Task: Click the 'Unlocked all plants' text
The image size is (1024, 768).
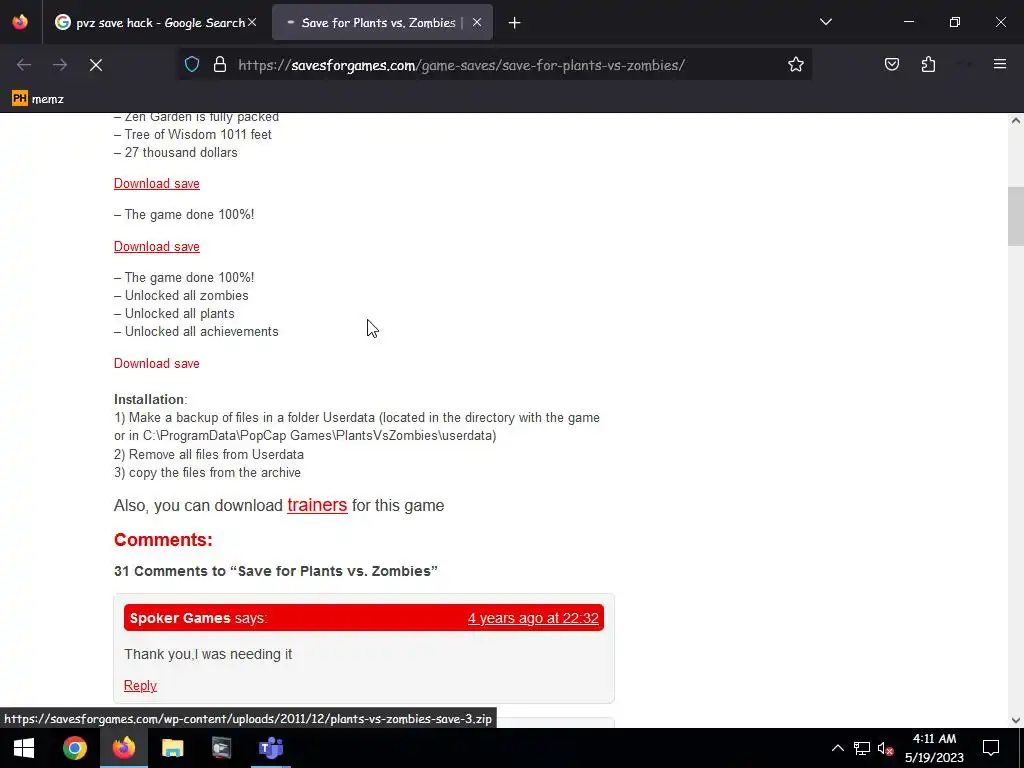Action: click(180, 313)
